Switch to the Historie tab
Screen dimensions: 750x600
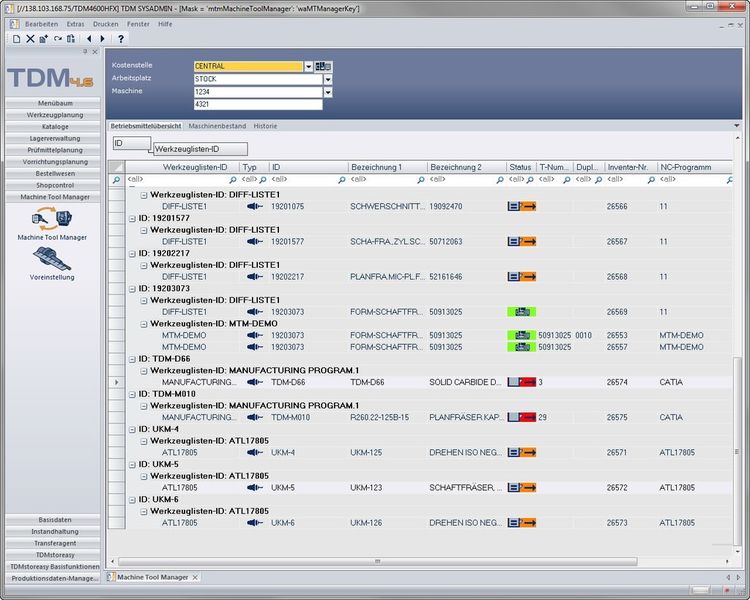[x=265, y=126]
